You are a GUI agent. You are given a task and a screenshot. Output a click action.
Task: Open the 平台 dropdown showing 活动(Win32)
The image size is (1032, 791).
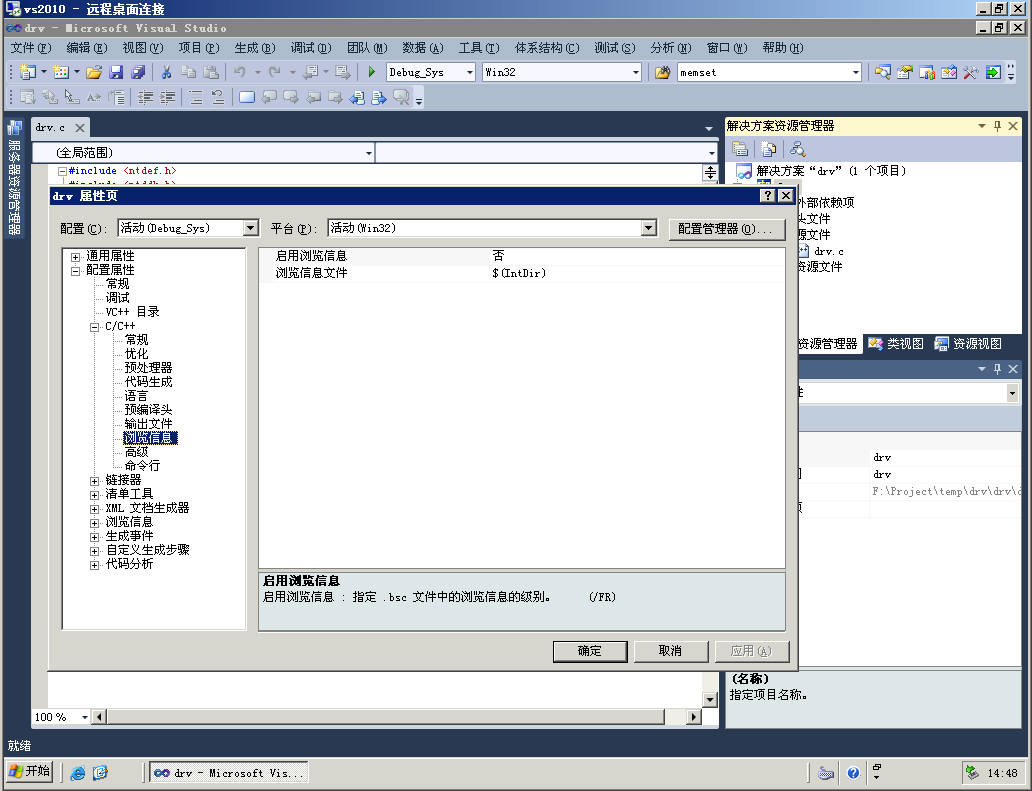point(649,228)
